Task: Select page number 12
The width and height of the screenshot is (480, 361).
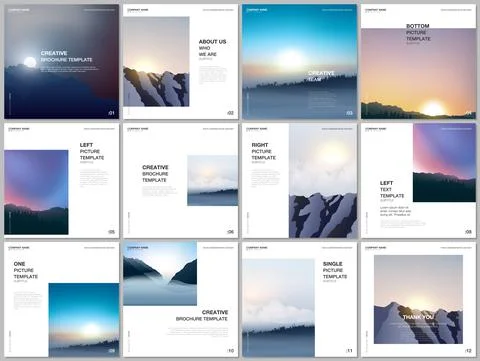Action: click(x=468, y=351)
